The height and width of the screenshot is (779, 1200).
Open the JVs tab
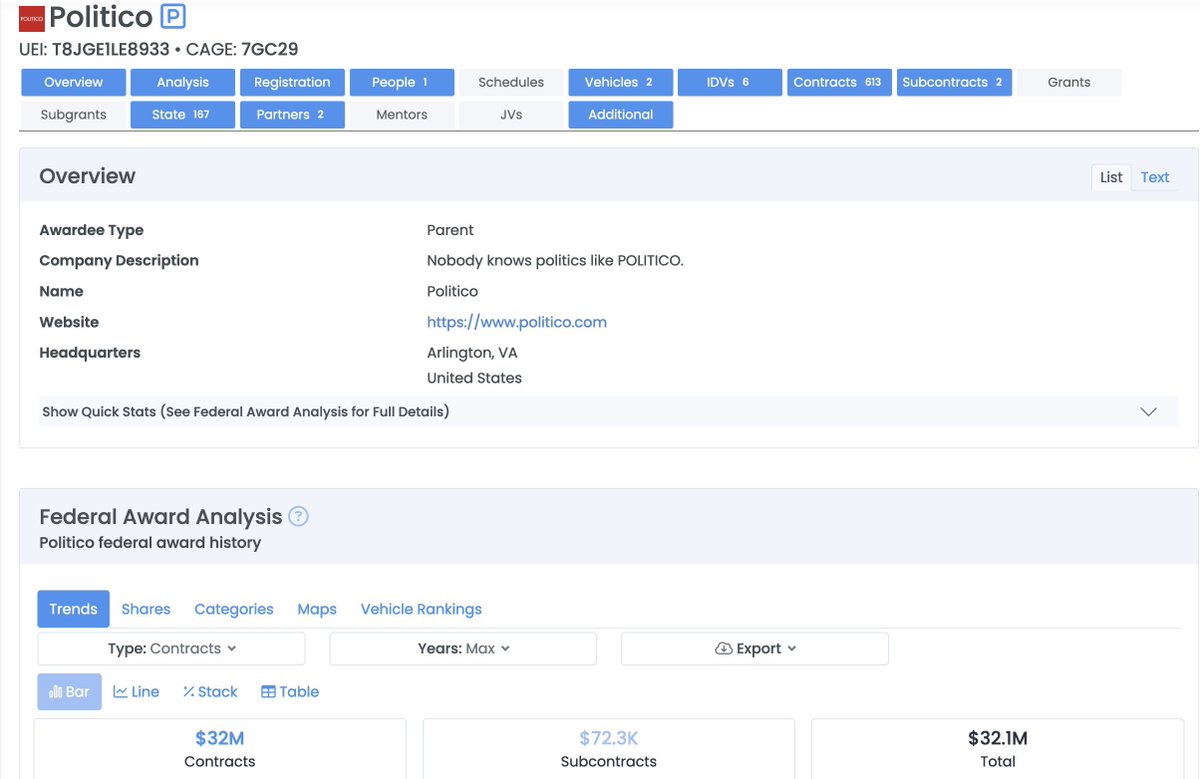[511, 114]
